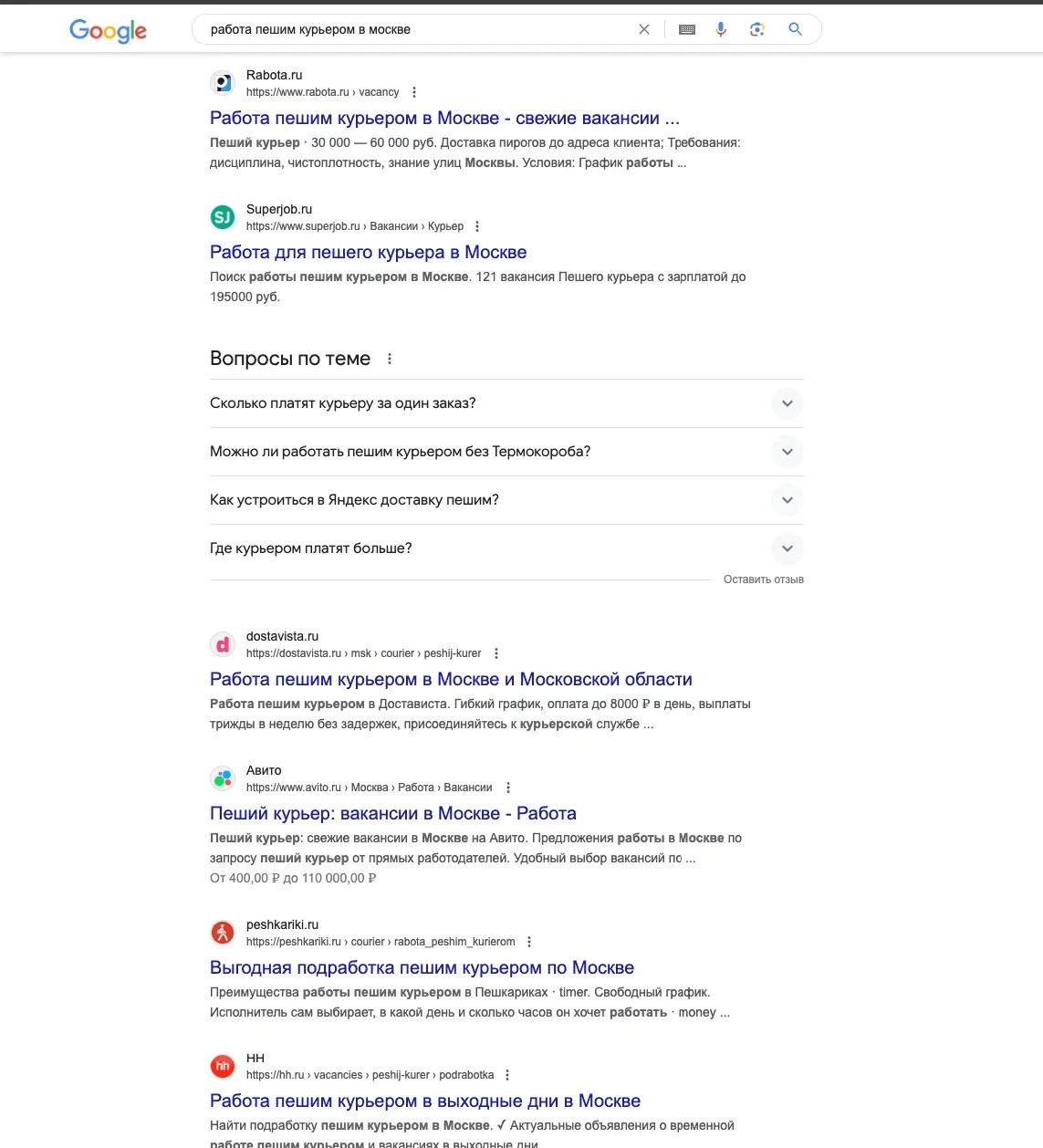Image resolution: width=1043 pixels, height=1148 pixels.
Task: Open "Пеший курьер: вакансии в Москве" Avito link
Action: click(x=392, y=813)
